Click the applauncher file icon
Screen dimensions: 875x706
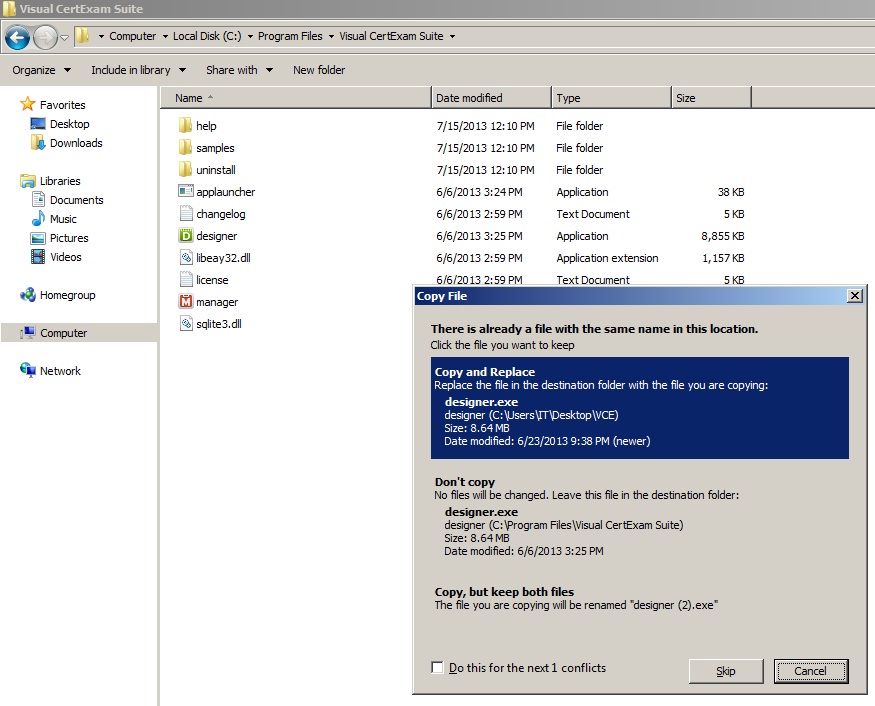coord(186,191)
